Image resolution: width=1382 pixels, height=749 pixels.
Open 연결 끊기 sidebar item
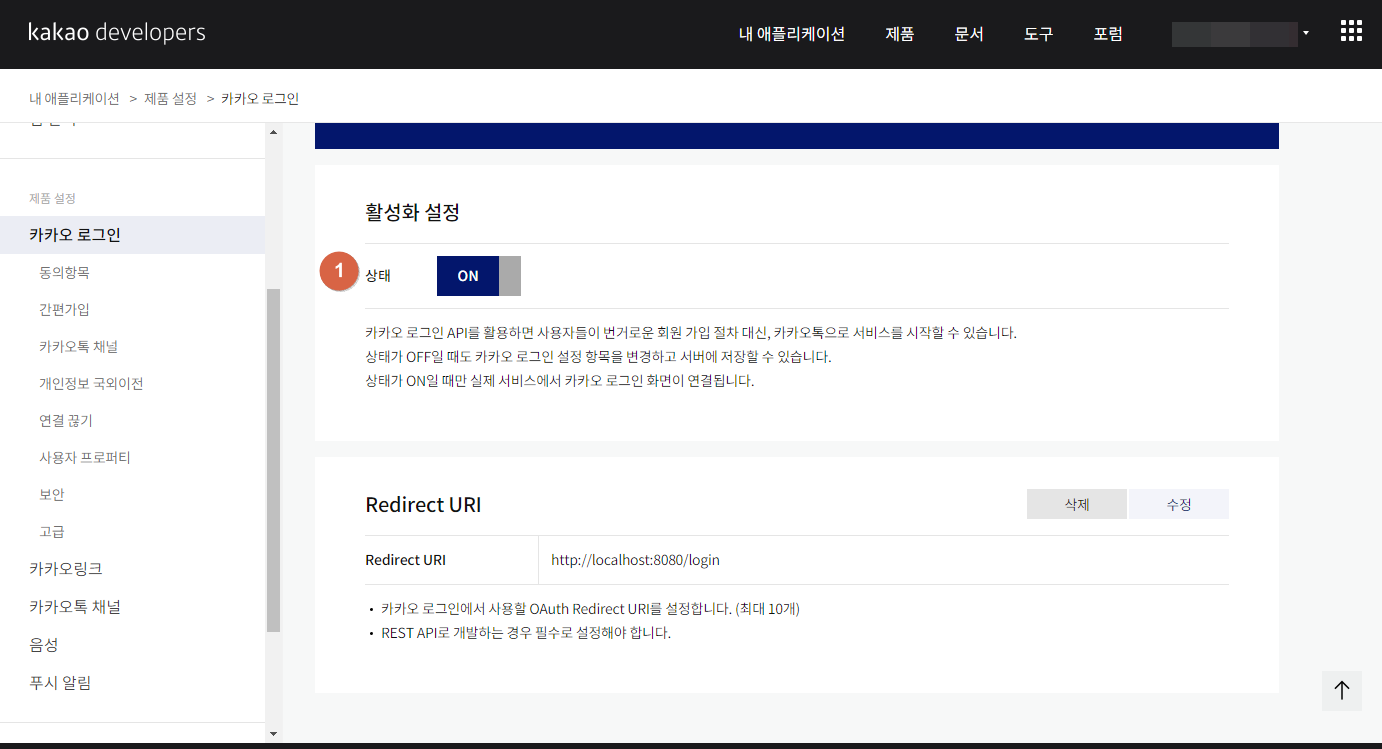click(66, 420)
